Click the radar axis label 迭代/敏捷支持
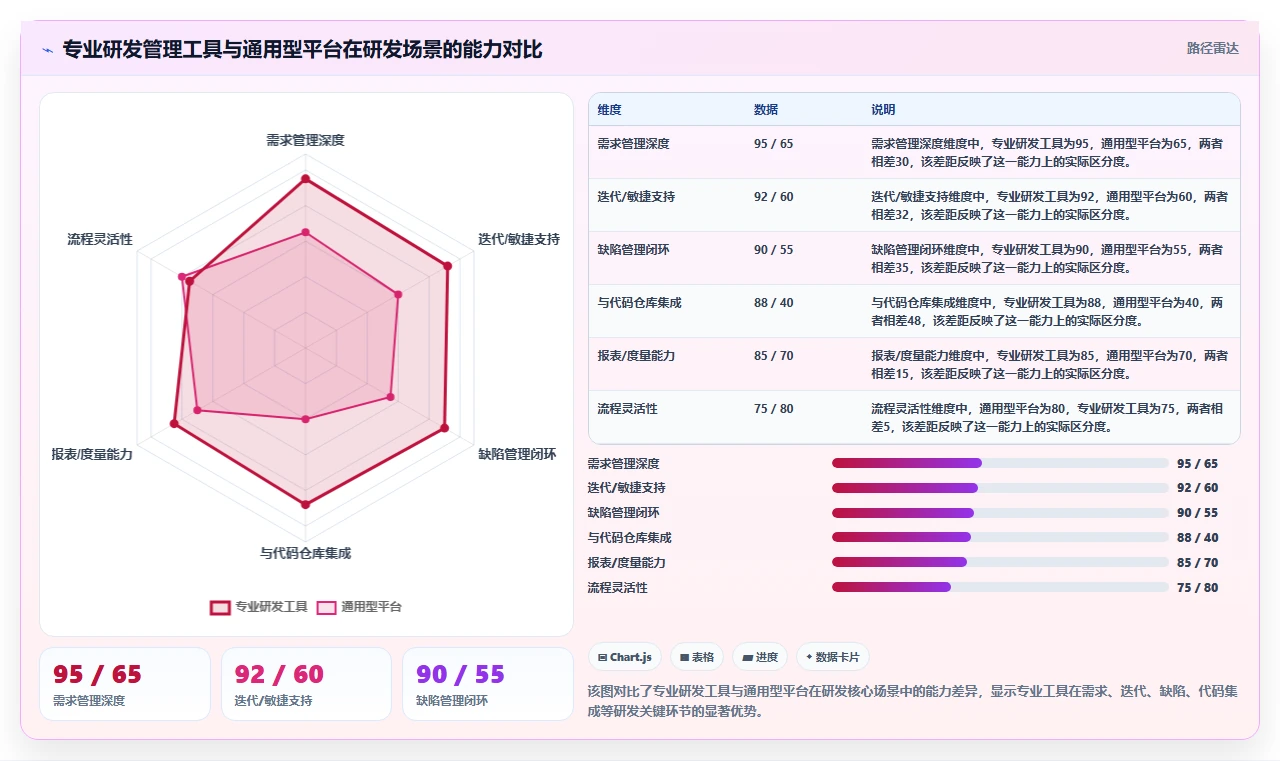Image resolution: width=1280 pixels, height=761 pixels. tap(519, 240)
